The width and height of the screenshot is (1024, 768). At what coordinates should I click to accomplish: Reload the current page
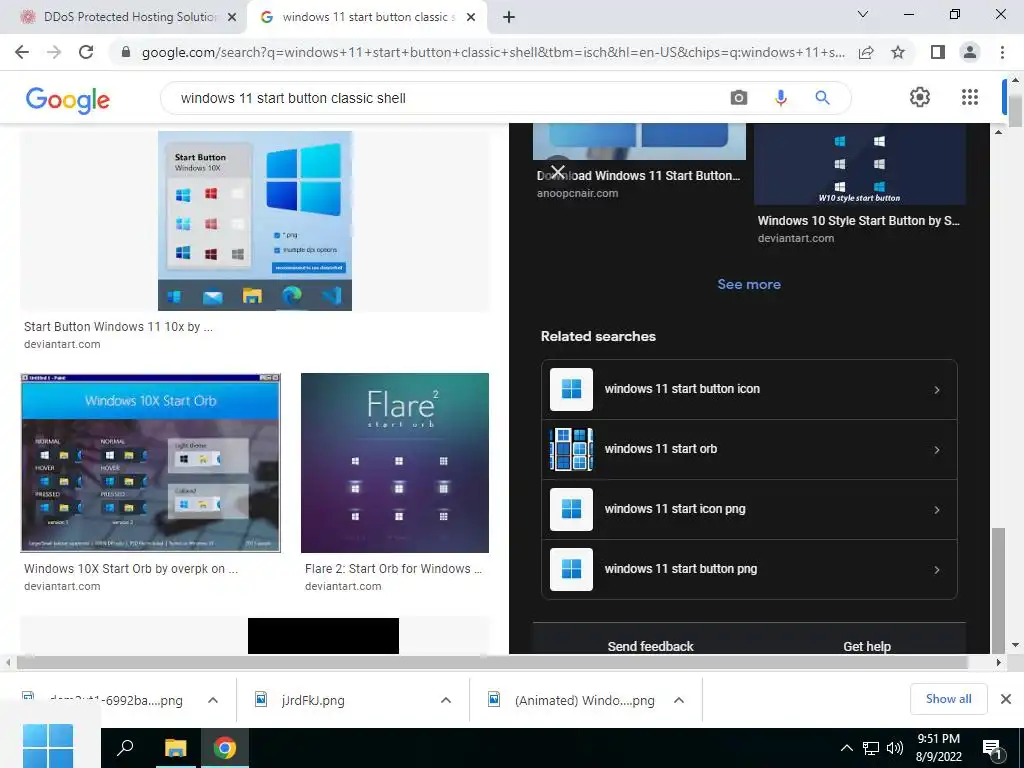86,52
